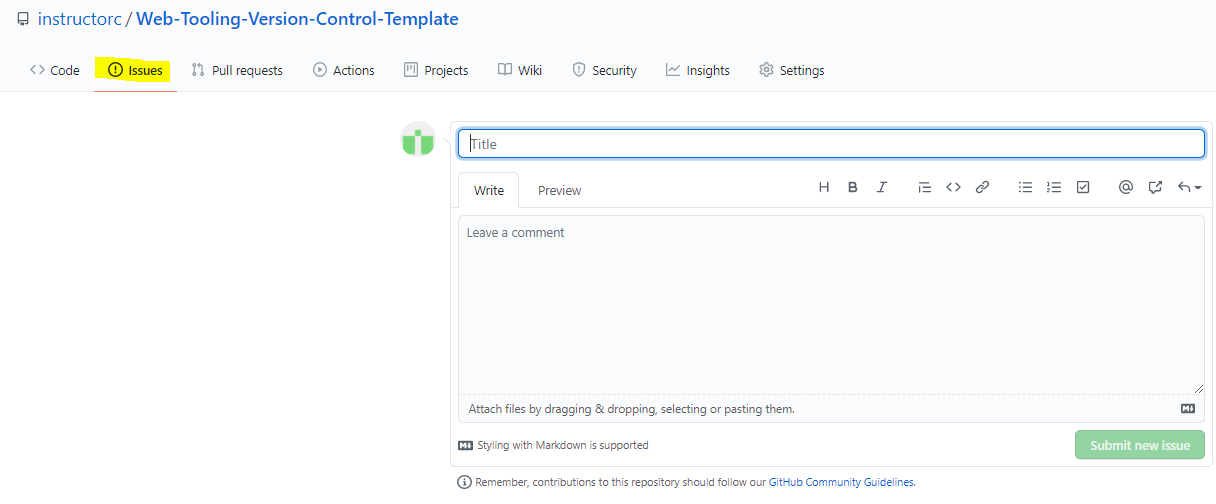Go to Pull requests tab
Screen dimensions: 1216x504
[237, 70]
